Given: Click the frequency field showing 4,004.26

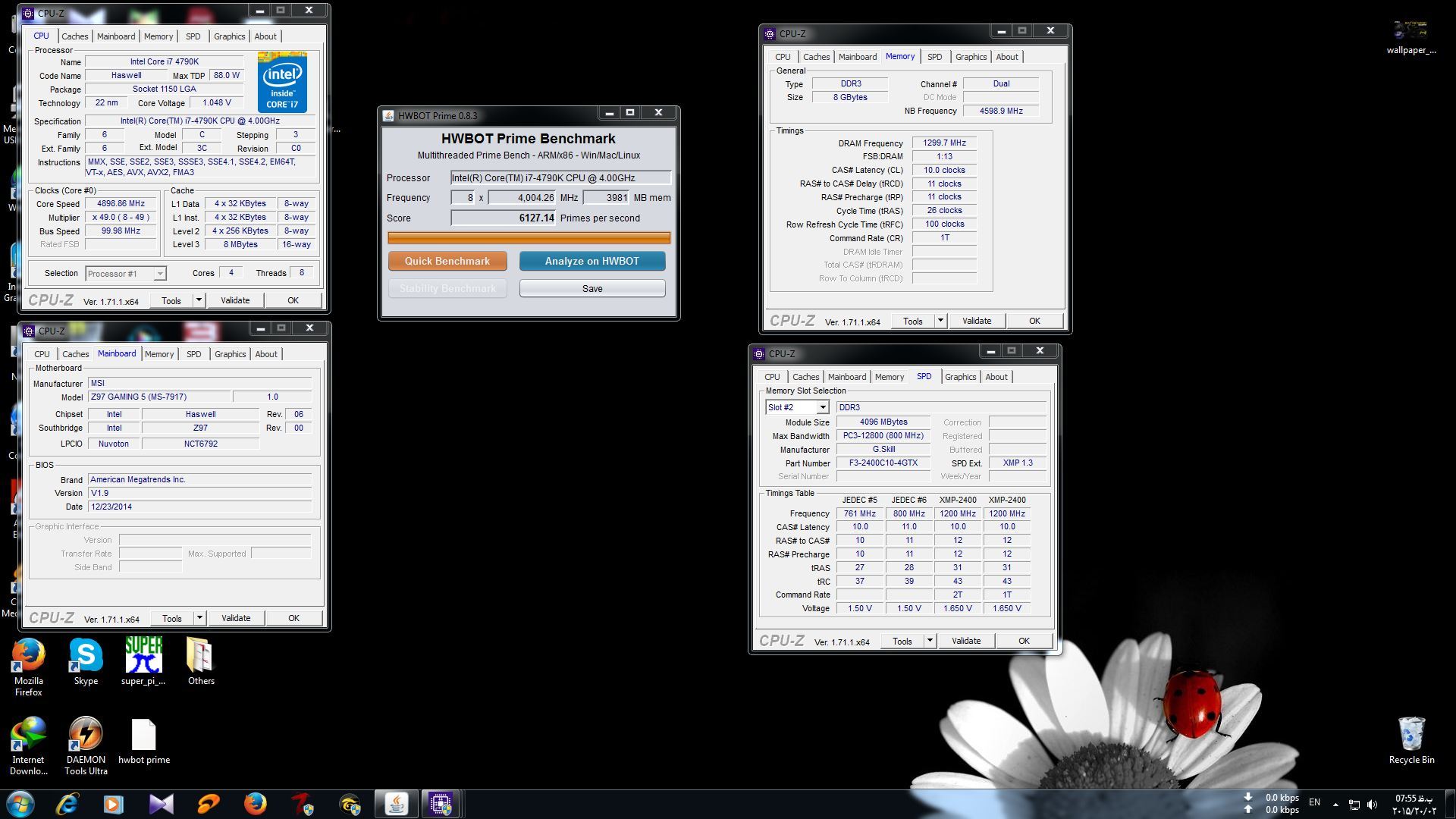Looking at the screenshot, I should coord(522,198).
